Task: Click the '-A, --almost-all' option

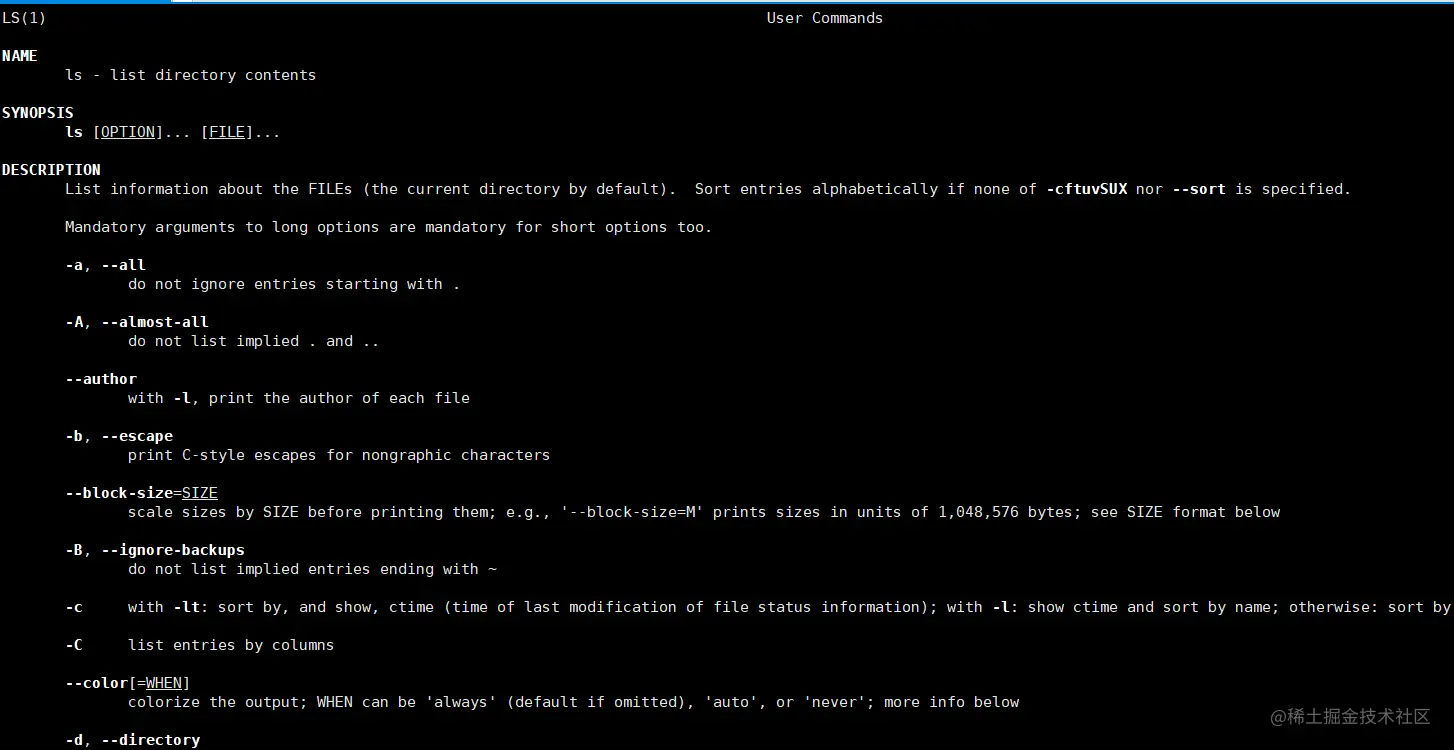Action: [x=137, y=322]
